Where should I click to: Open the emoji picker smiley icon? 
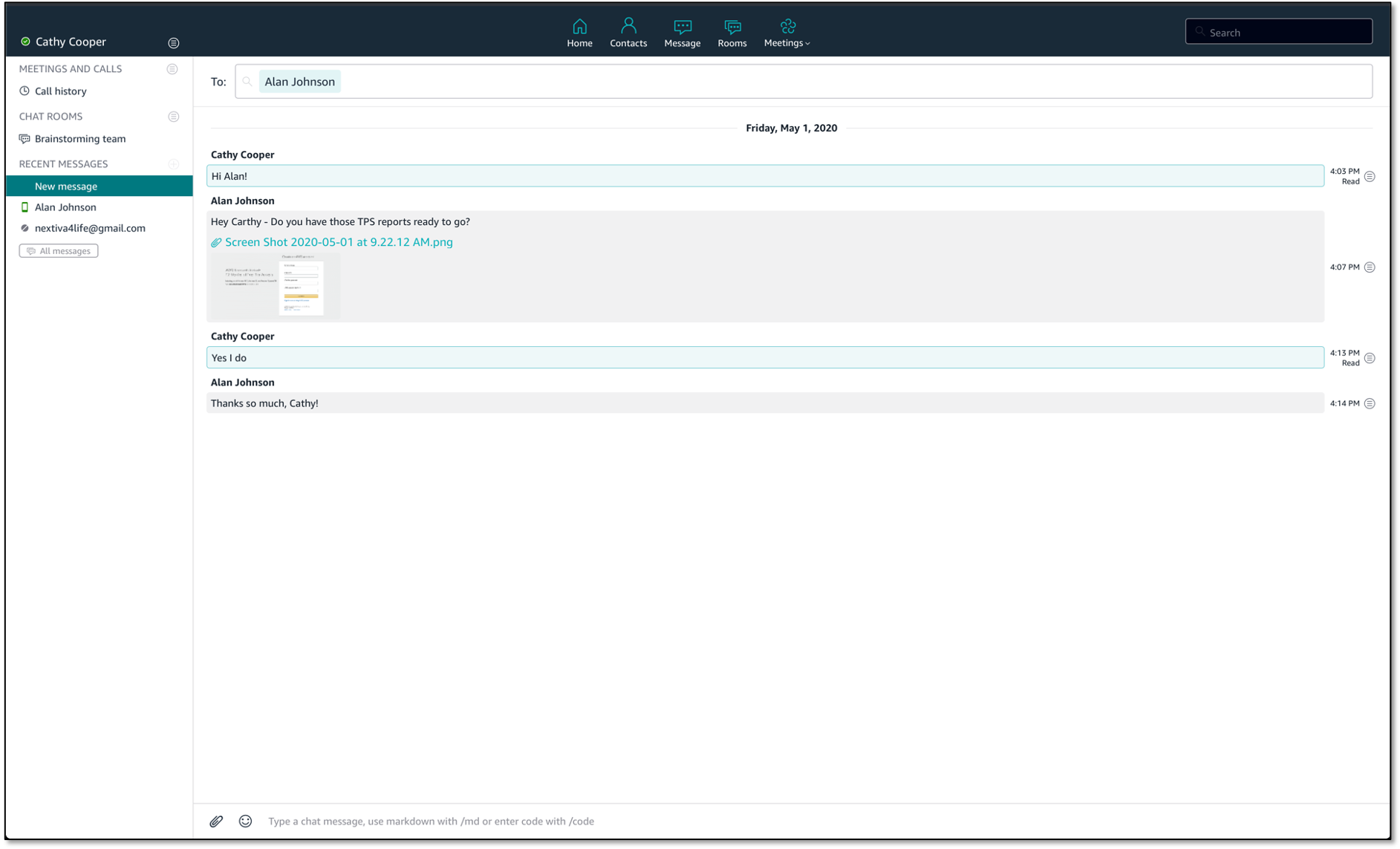click(245, 821)
